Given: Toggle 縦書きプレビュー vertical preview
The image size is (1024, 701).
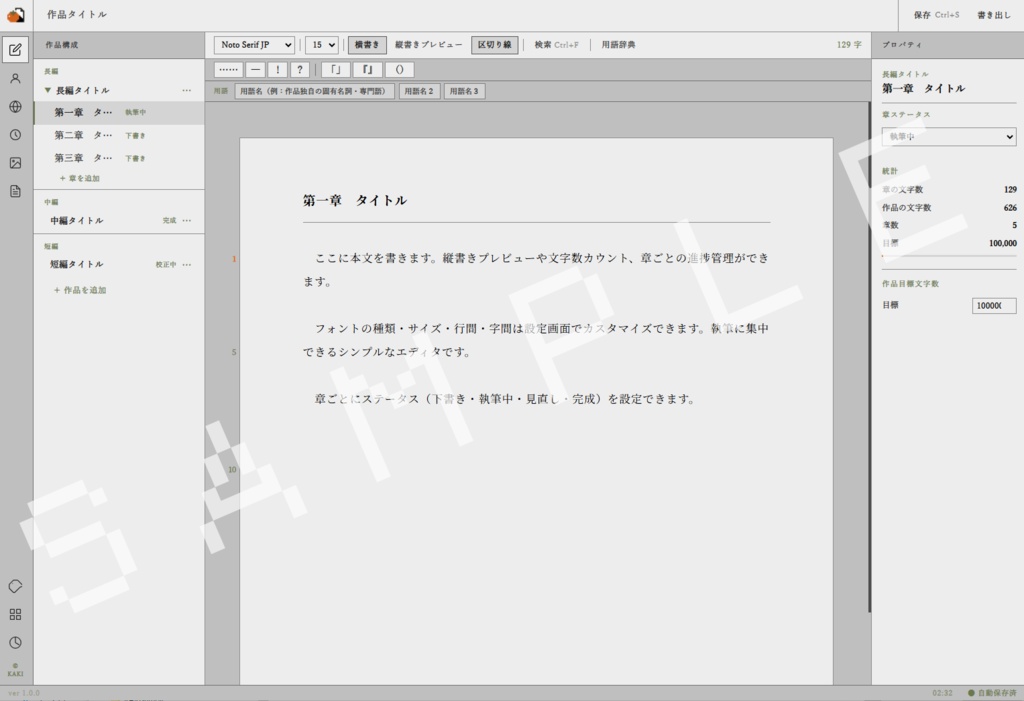Looking at the screenshot, I should click(428, 44).
